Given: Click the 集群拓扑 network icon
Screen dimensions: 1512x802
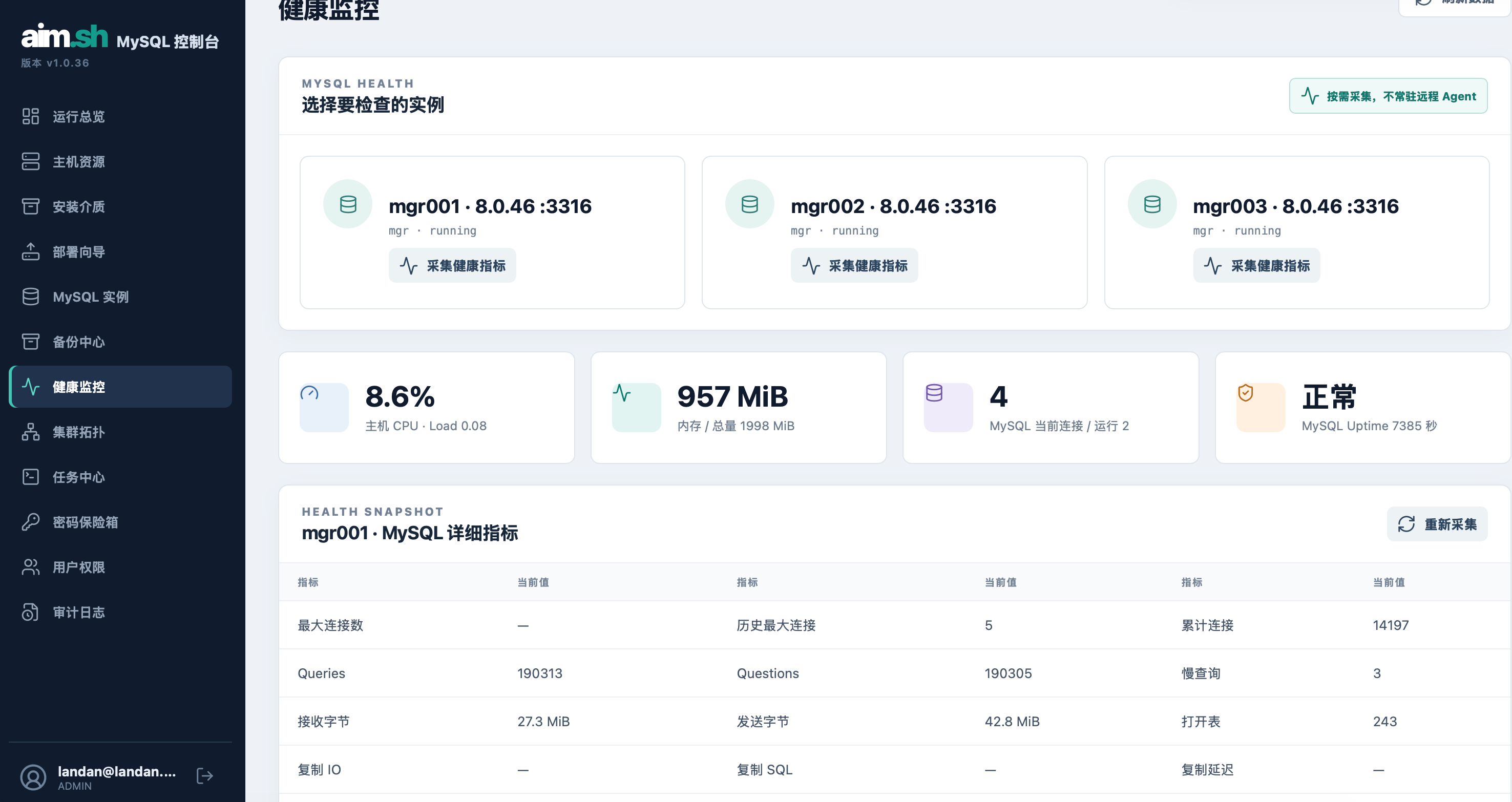Looking at the screenshot, I should tap(31, 432).
